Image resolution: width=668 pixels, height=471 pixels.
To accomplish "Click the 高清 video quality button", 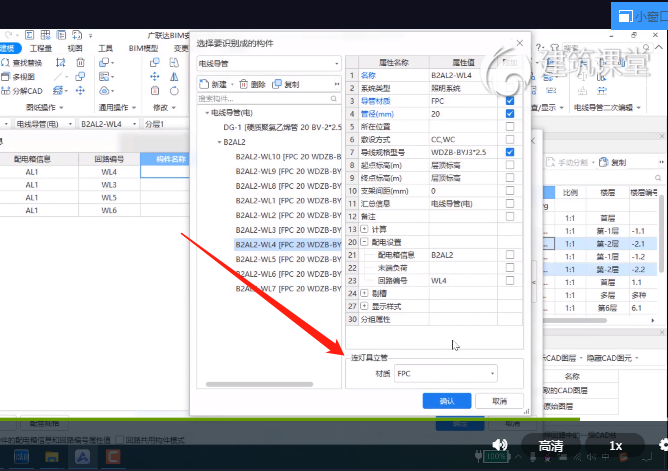I will 551,445.
